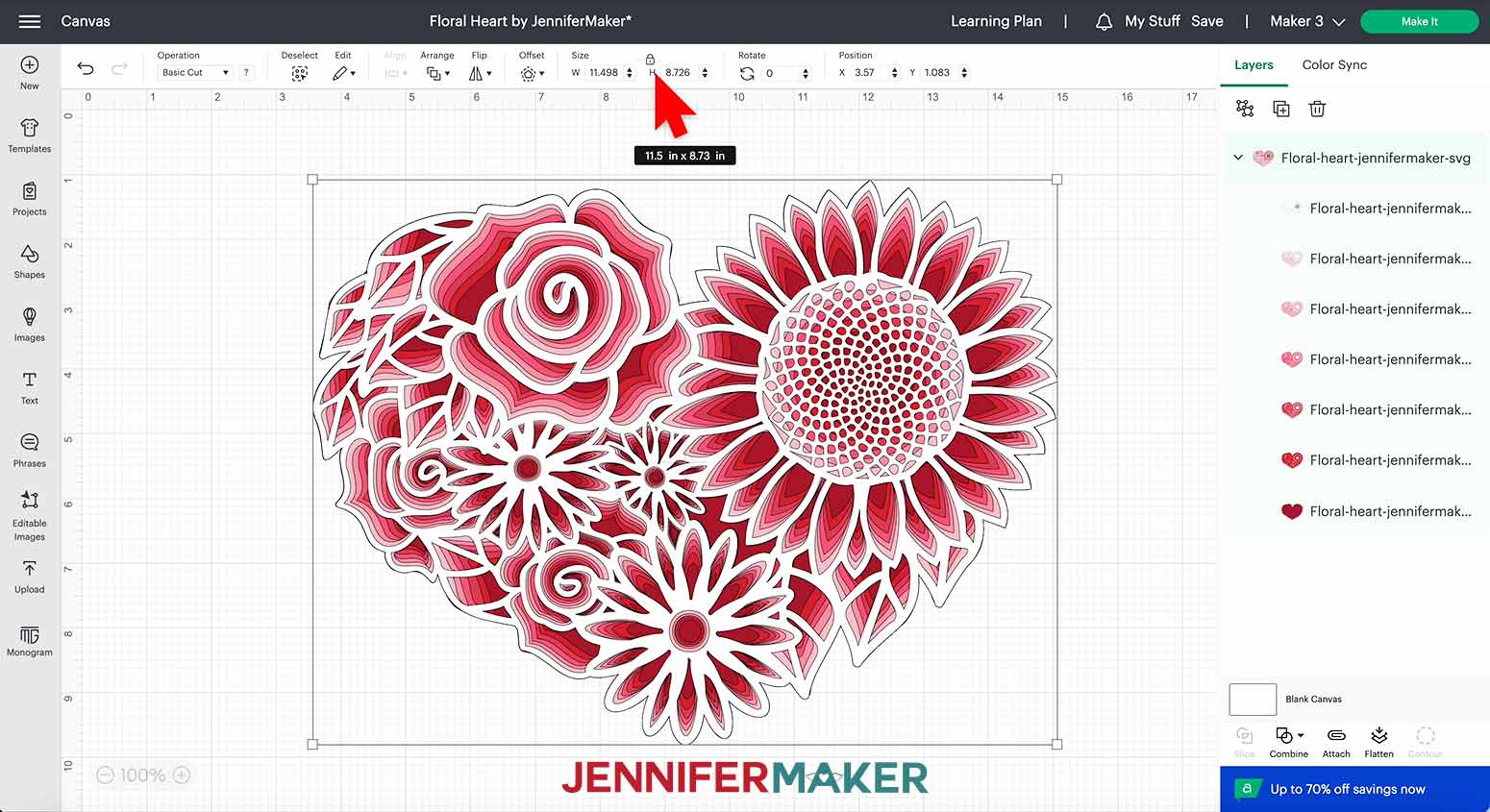Viewport: 1490px width, 812px height.
Task: Click the project title Floral Heart by JenniferMaker
Action: [531, 21]
